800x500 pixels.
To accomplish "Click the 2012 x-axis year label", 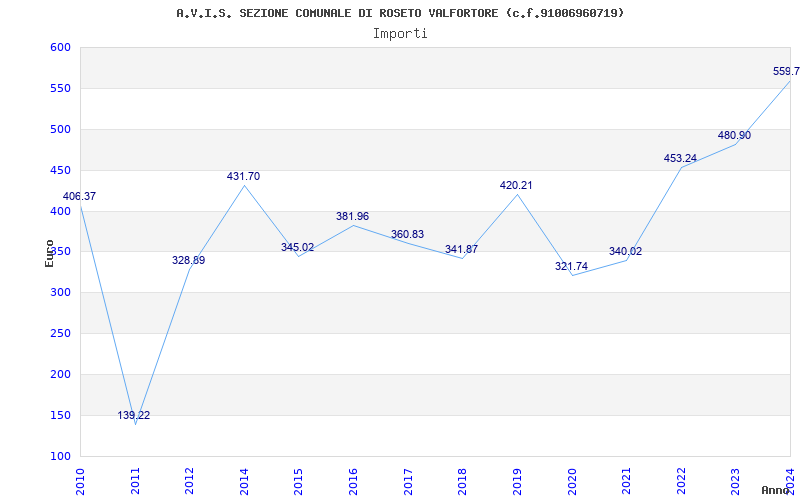I will pyautogui.click(x=189, y=481).
